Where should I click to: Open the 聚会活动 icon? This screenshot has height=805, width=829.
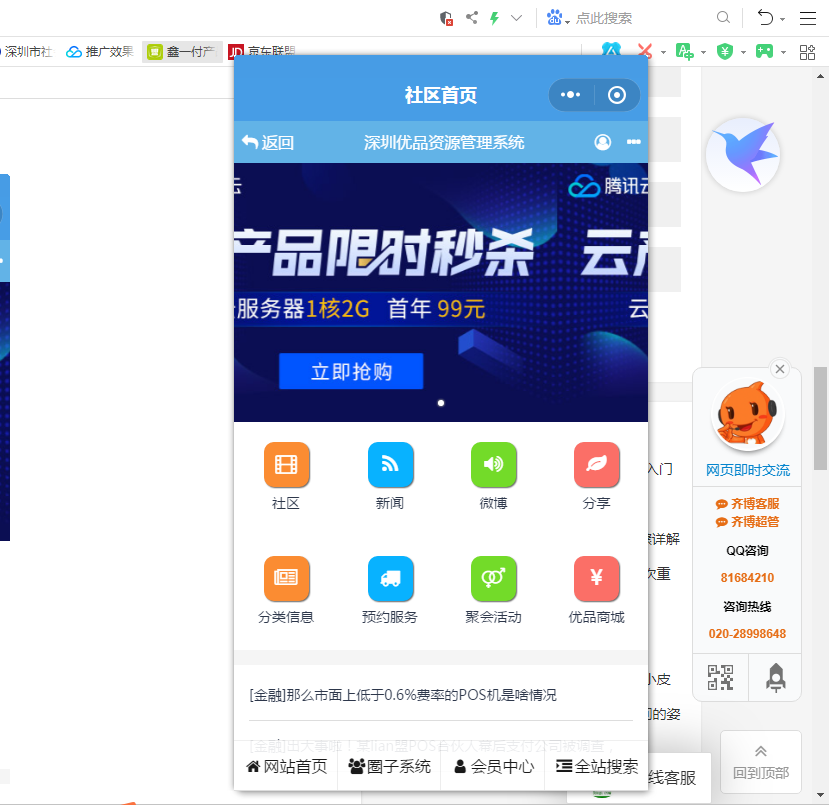493,579
